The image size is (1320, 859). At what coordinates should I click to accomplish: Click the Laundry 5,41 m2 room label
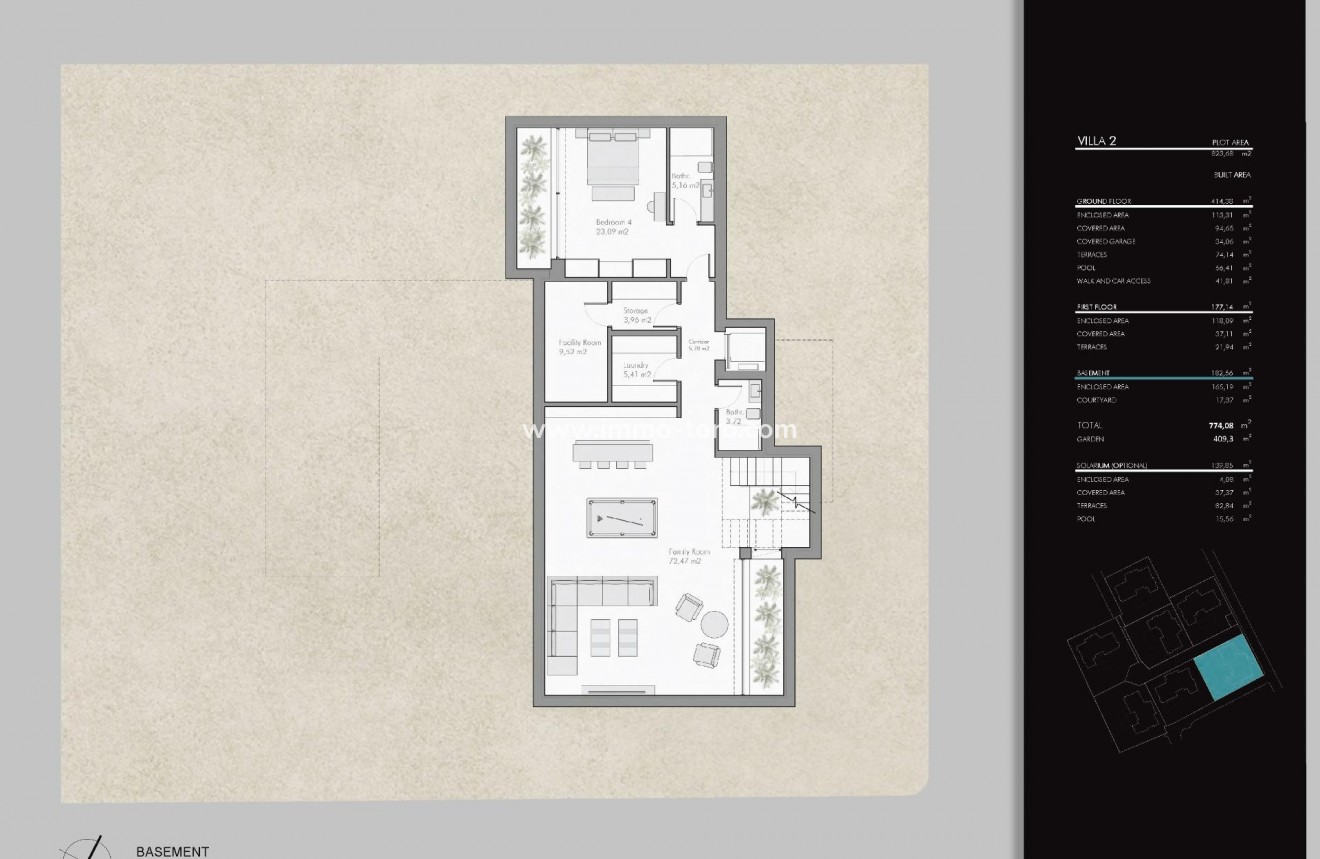[636, 370]
